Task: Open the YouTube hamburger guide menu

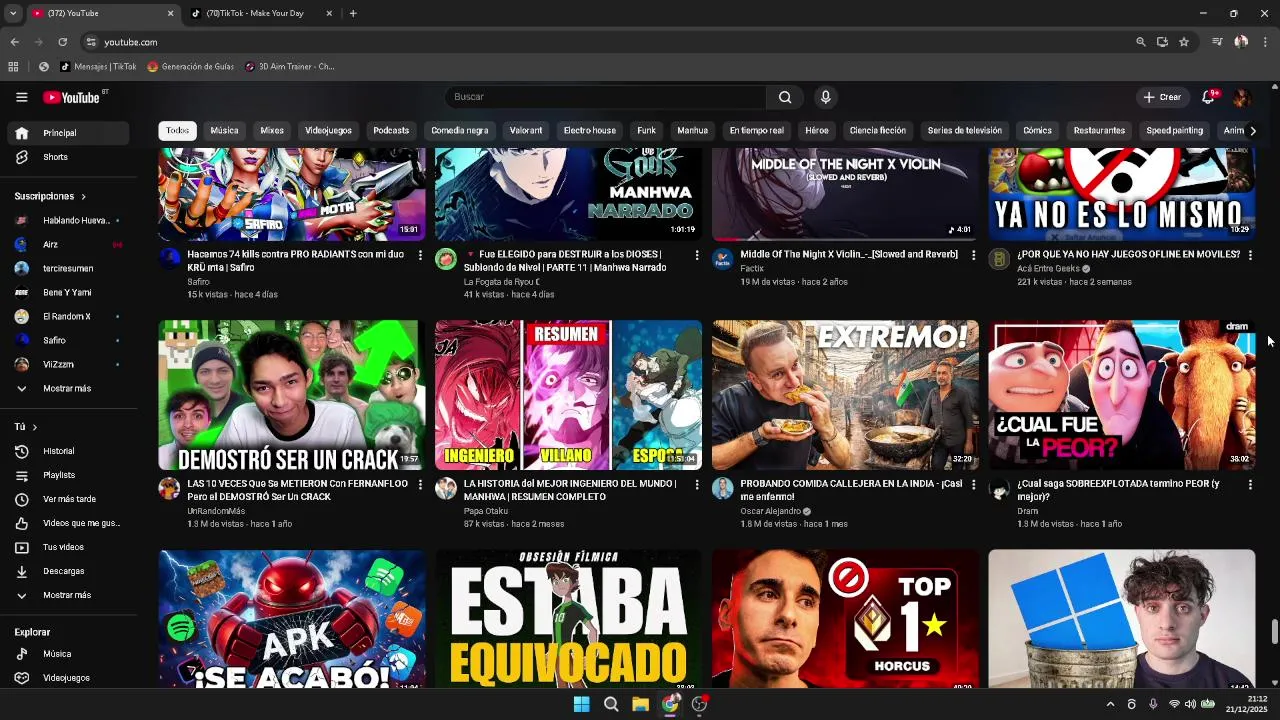Action: [21, 97]
